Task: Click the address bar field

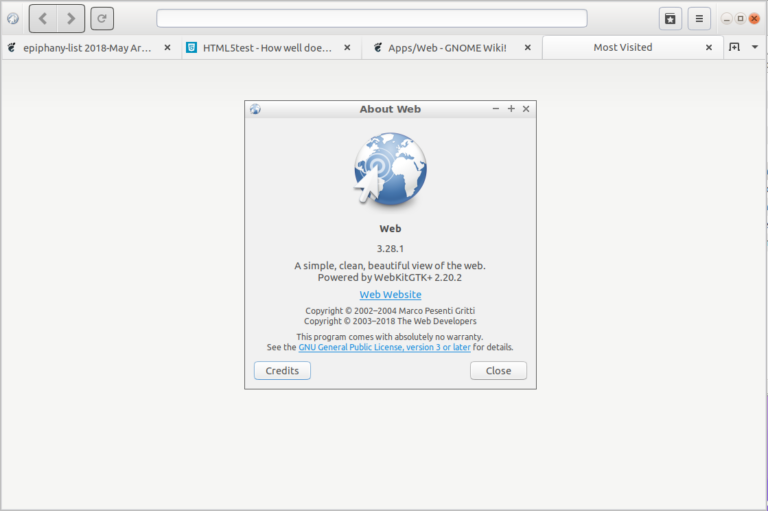Action: point(372,19)
